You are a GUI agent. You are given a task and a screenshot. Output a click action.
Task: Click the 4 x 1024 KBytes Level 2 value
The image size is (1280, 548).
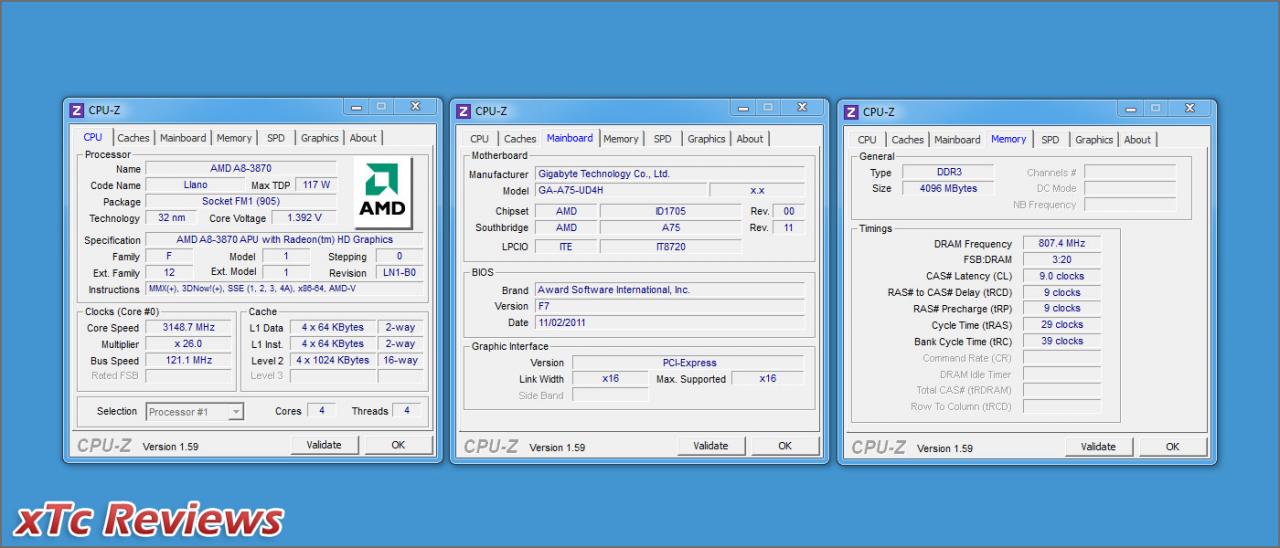[x=333, y=360]
